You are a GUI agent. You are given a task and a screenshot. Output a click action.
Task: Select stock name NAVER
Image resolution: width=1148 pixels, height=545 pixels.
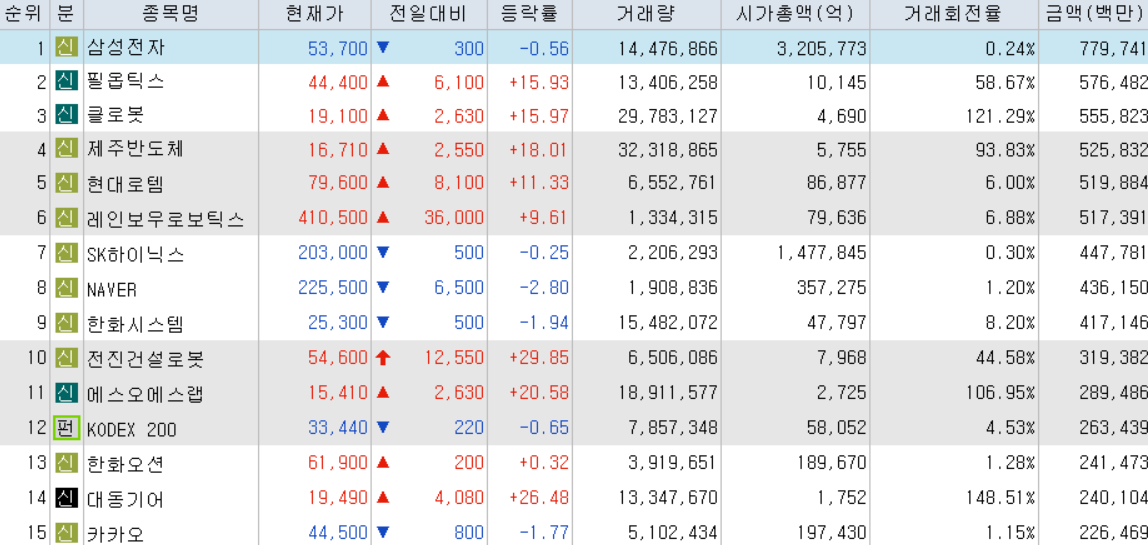112,289
